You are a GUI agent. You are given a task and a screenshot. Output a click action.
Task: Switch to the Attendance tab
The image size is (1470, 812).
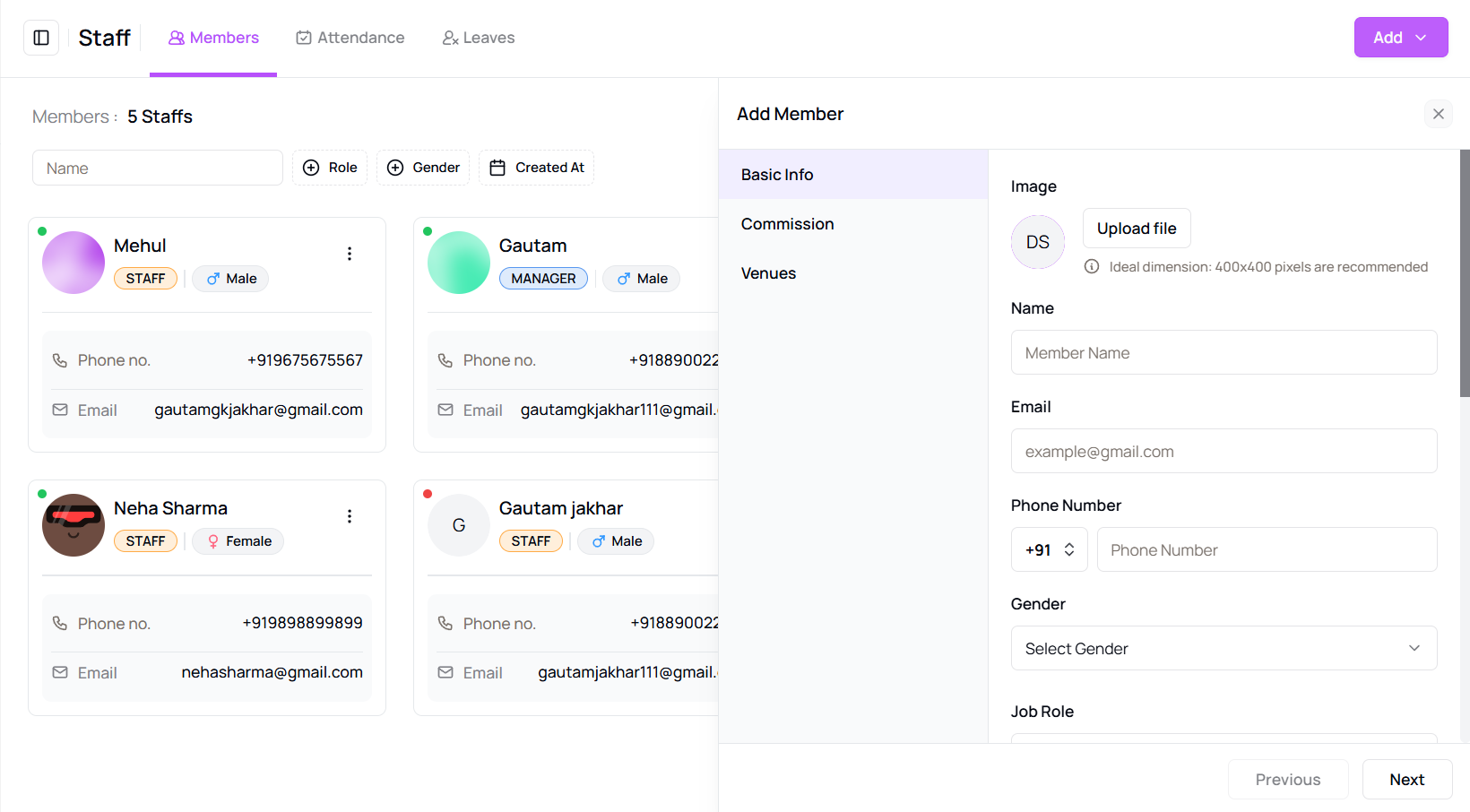click(x=350, y=38)
